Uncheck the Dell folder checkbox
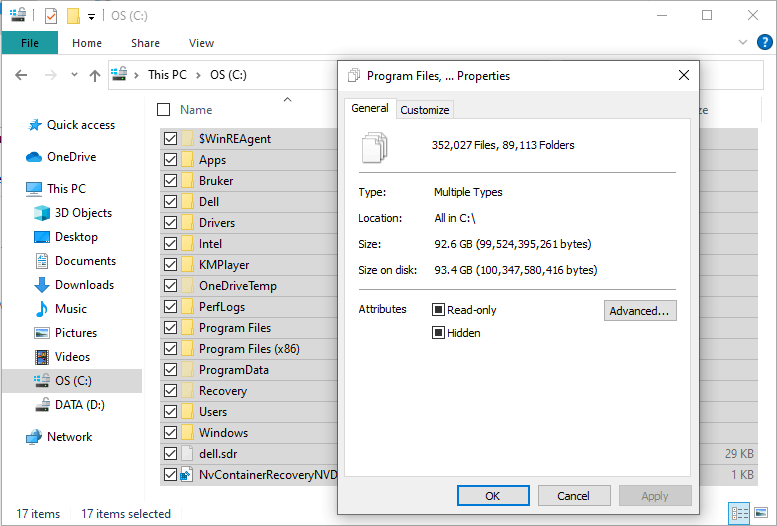This screenshot has width=777, height=526. coord(170,202)
